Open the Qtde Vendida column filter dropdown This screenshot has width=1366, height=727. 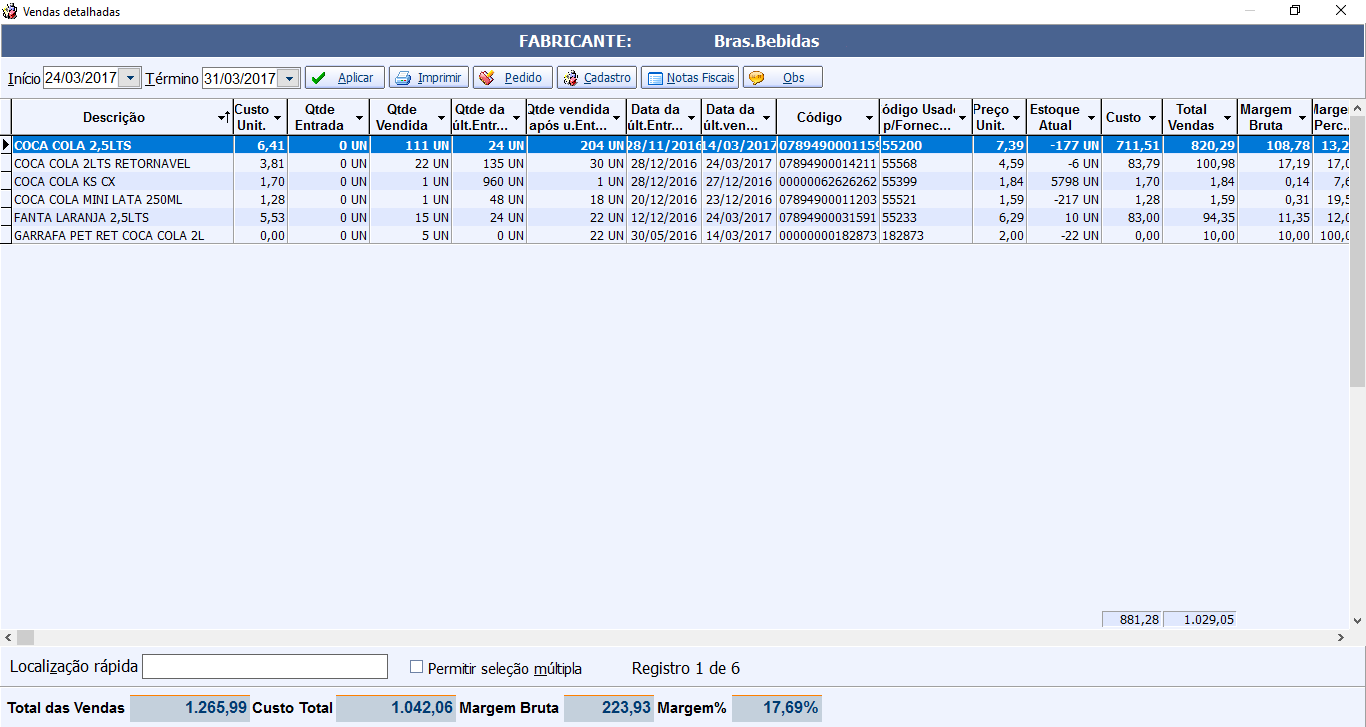pyautogui.click(x=442, y=118)
